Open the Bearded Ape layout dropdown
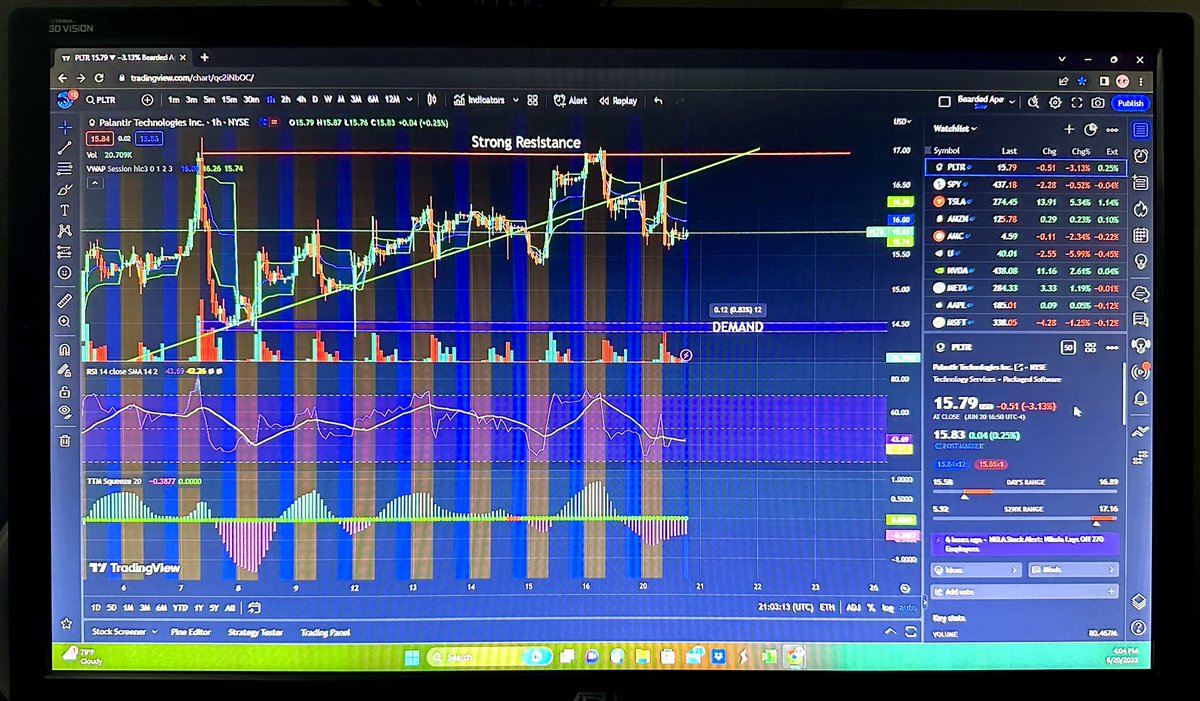 (x=1010, y=101)
